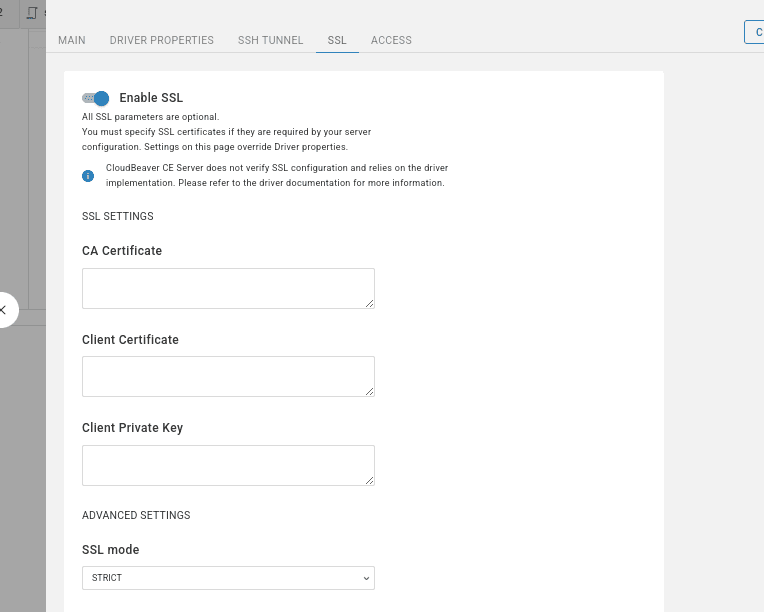Open the MAIN tab

coord(72,40)
